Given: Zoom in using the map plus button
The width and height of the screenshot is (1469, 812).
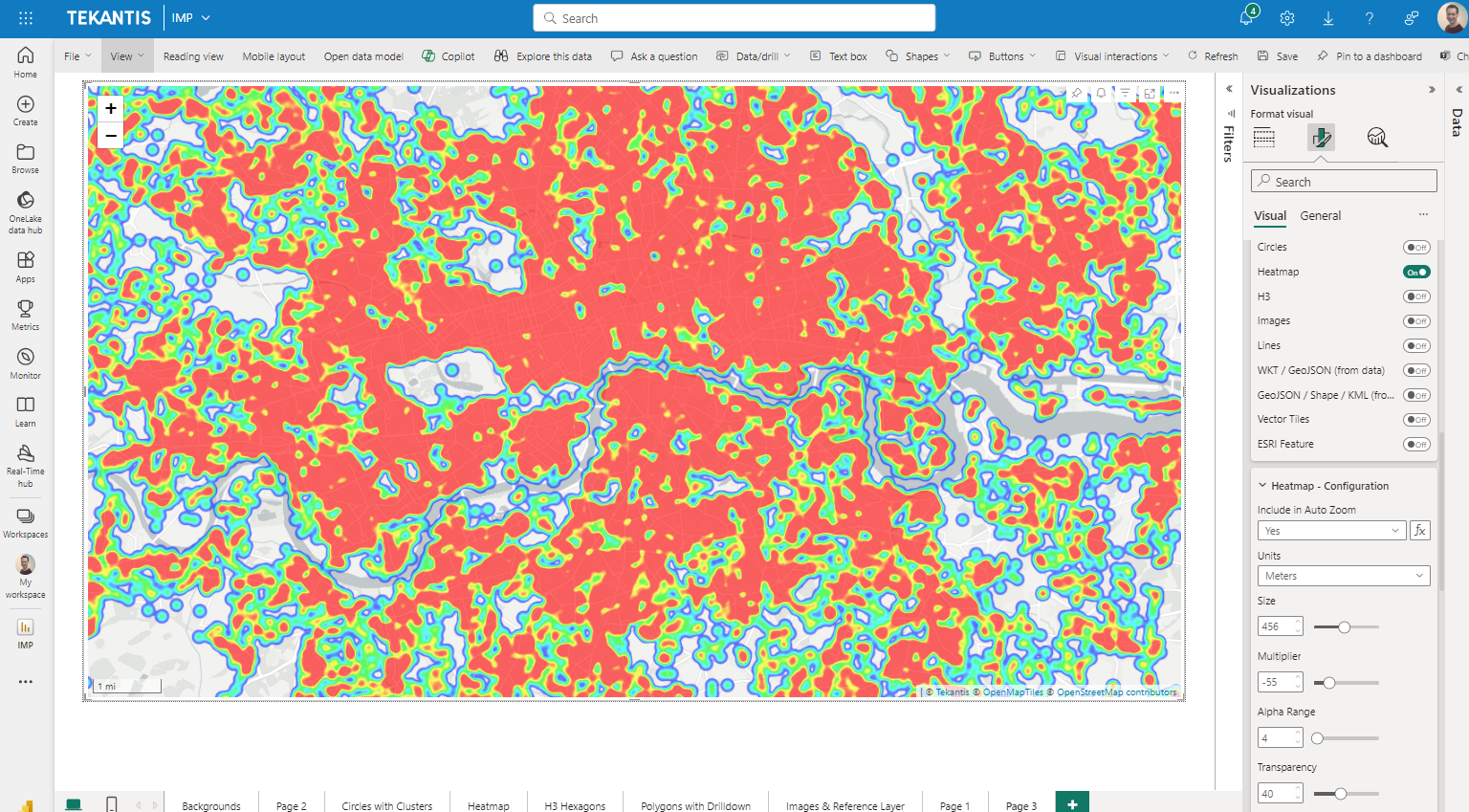Looking at the screenshot, I should pos(110,108).
